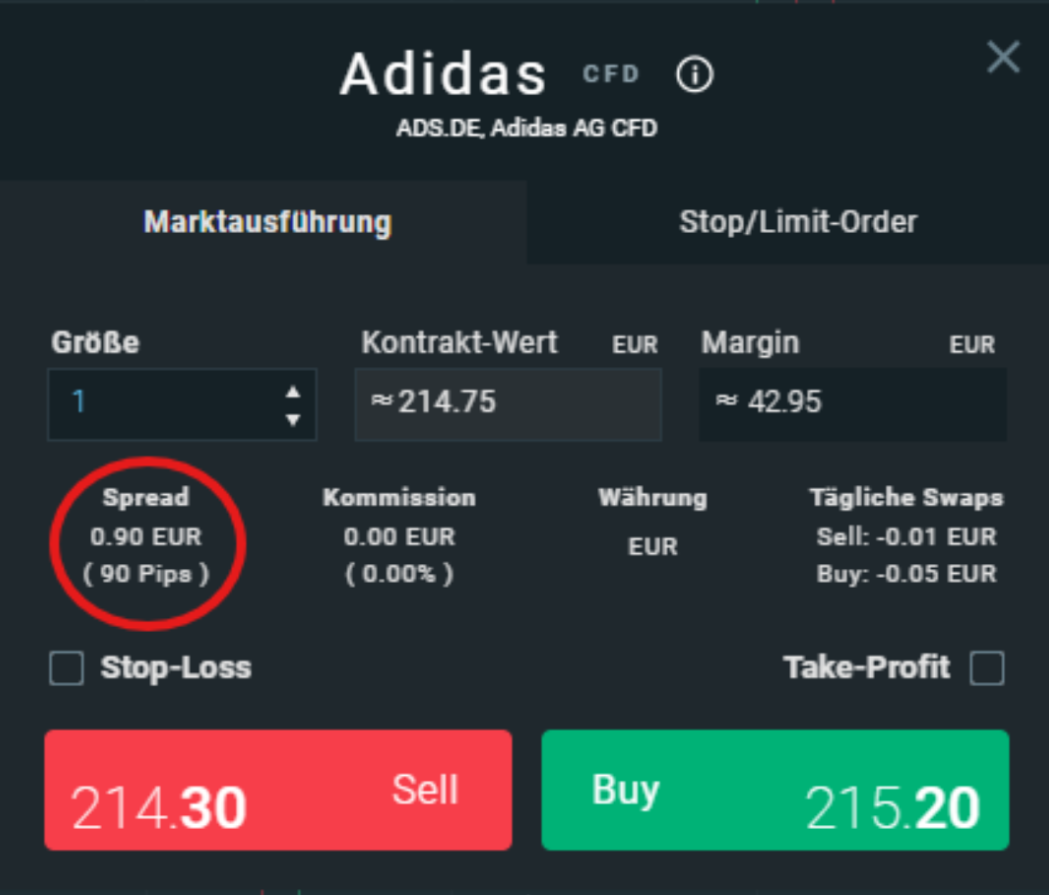This screenshot has width=1049, height=895.
Task: Click the daily swap Buy -0.05 EUR line
Action: [906, 574]
